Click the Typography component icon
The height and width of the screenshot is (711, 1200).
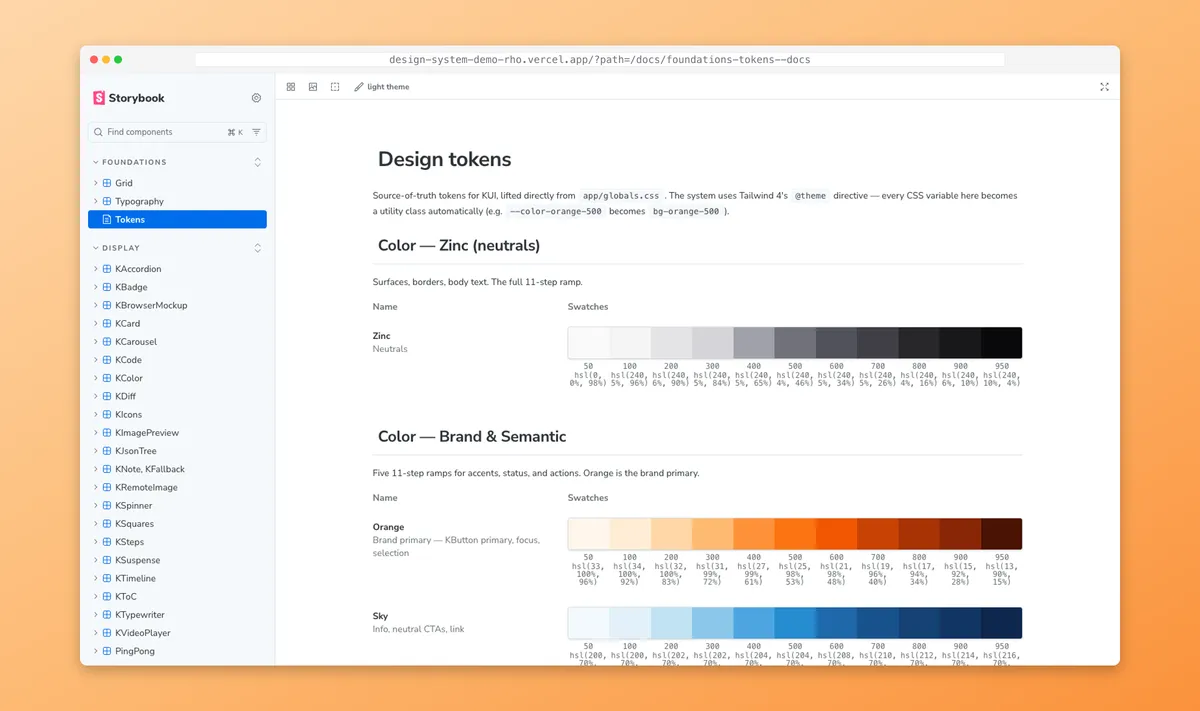tap(107, 201)
